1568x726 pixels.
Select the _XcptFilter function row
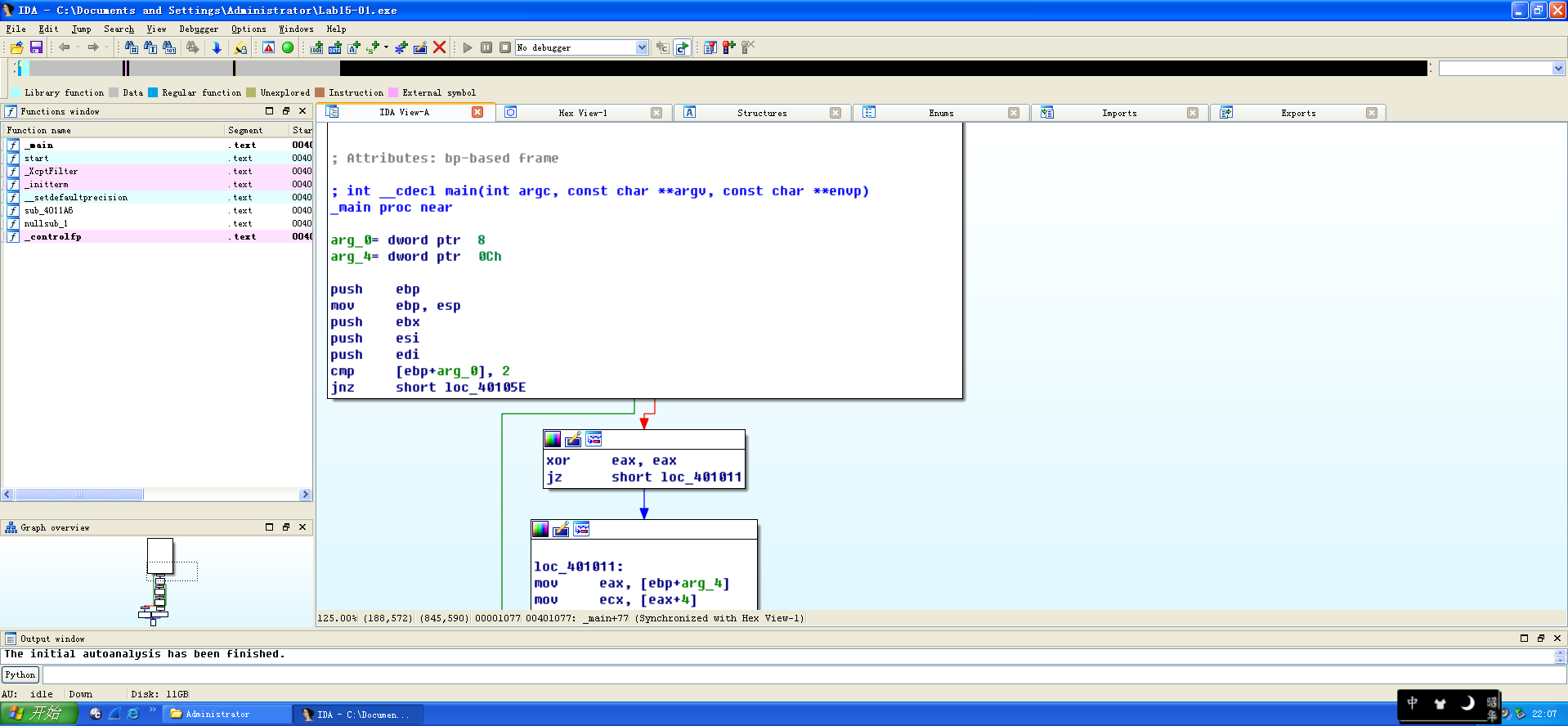point(158,171)
